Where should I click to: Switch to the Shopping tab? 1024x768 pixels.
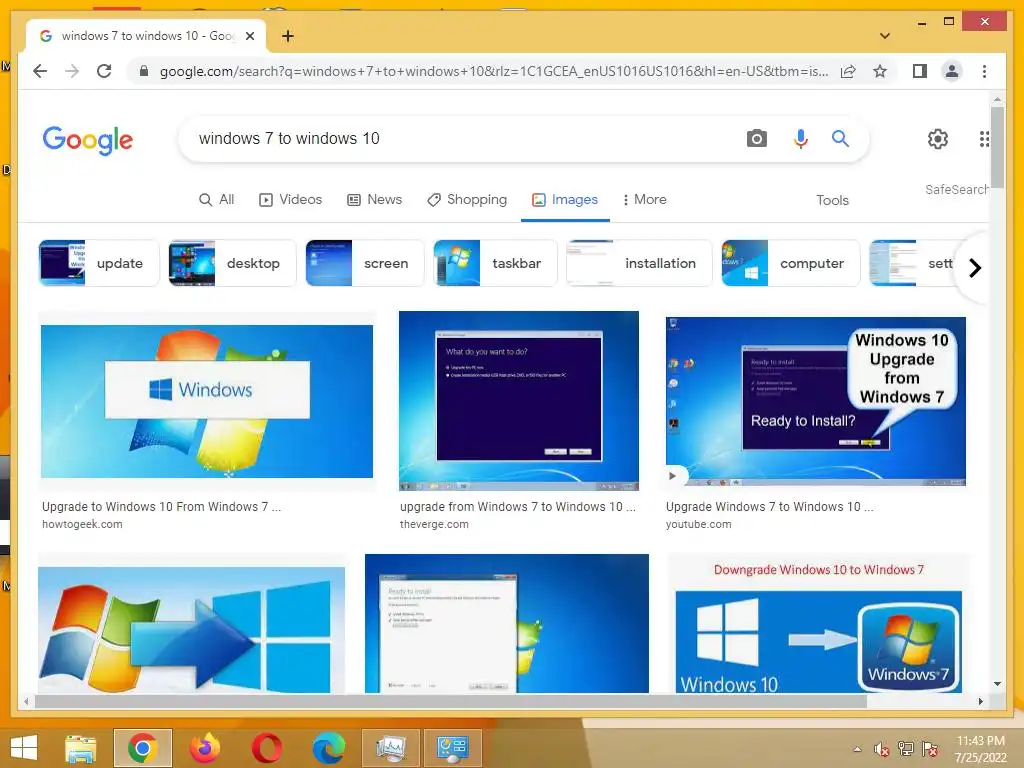click(467, 199)
